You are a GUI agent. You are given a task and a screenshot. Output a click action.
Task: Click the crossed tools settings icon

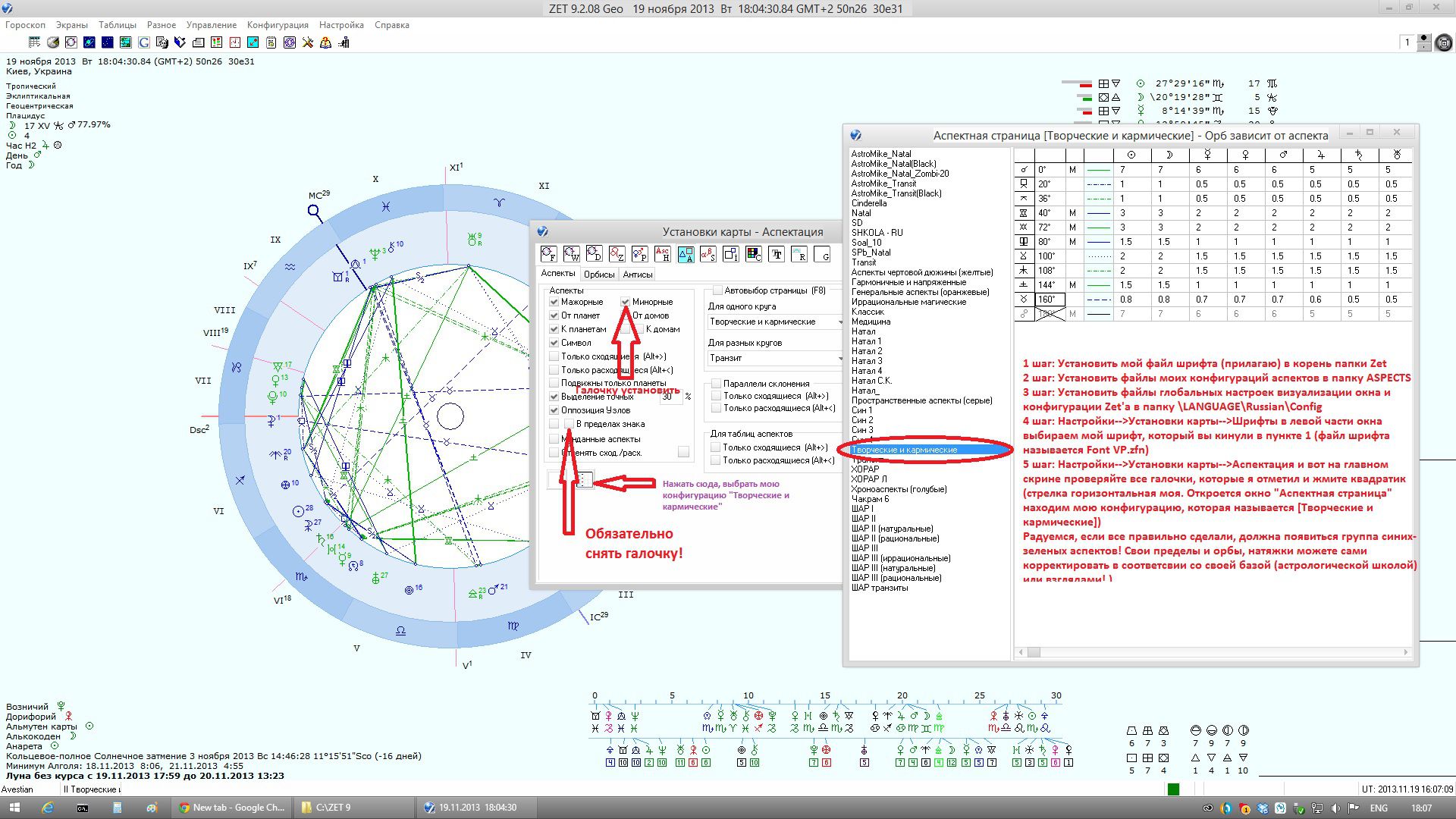(308, 42)
